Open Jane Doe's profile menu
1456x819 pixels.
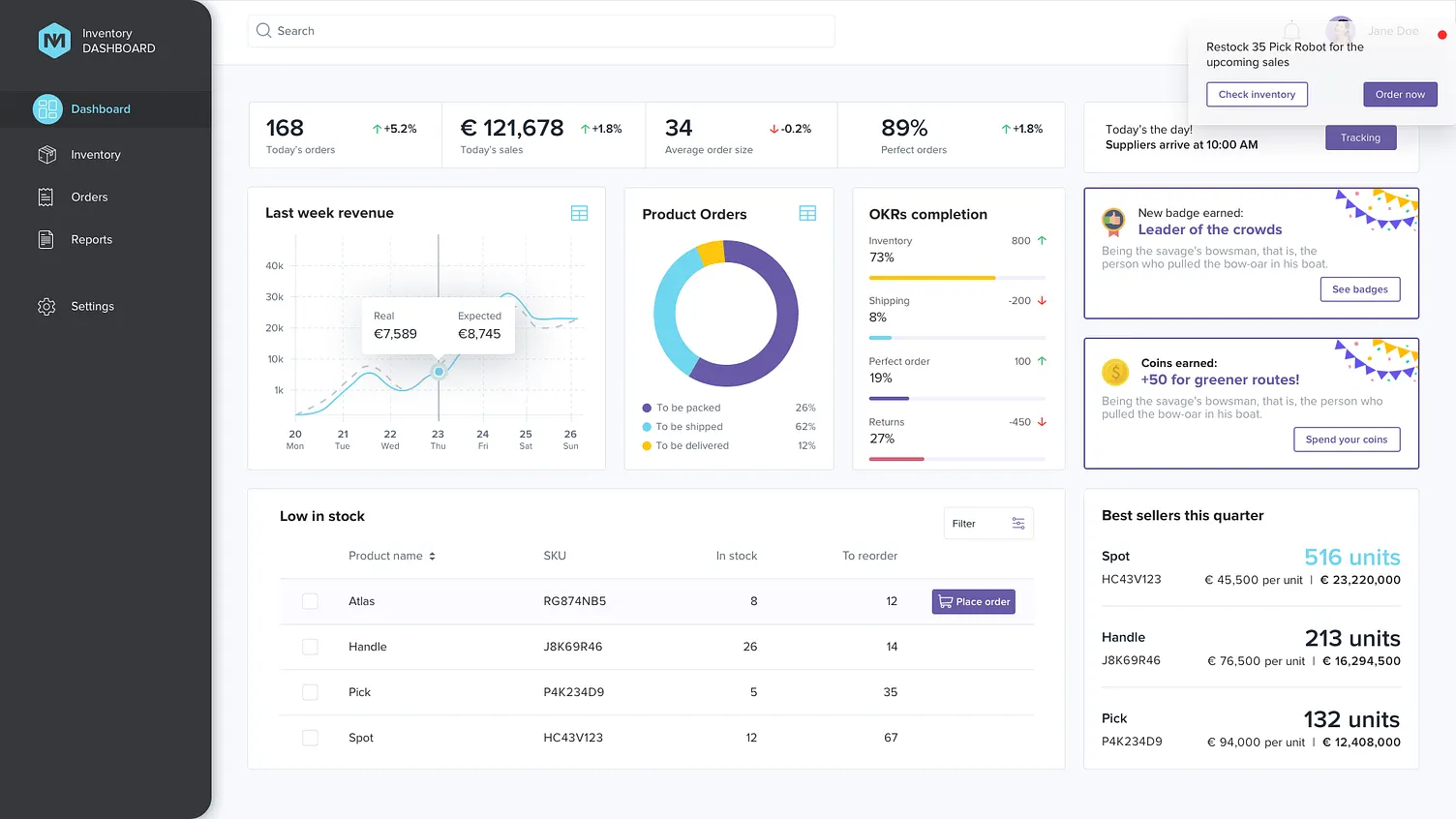(1340, 30)
